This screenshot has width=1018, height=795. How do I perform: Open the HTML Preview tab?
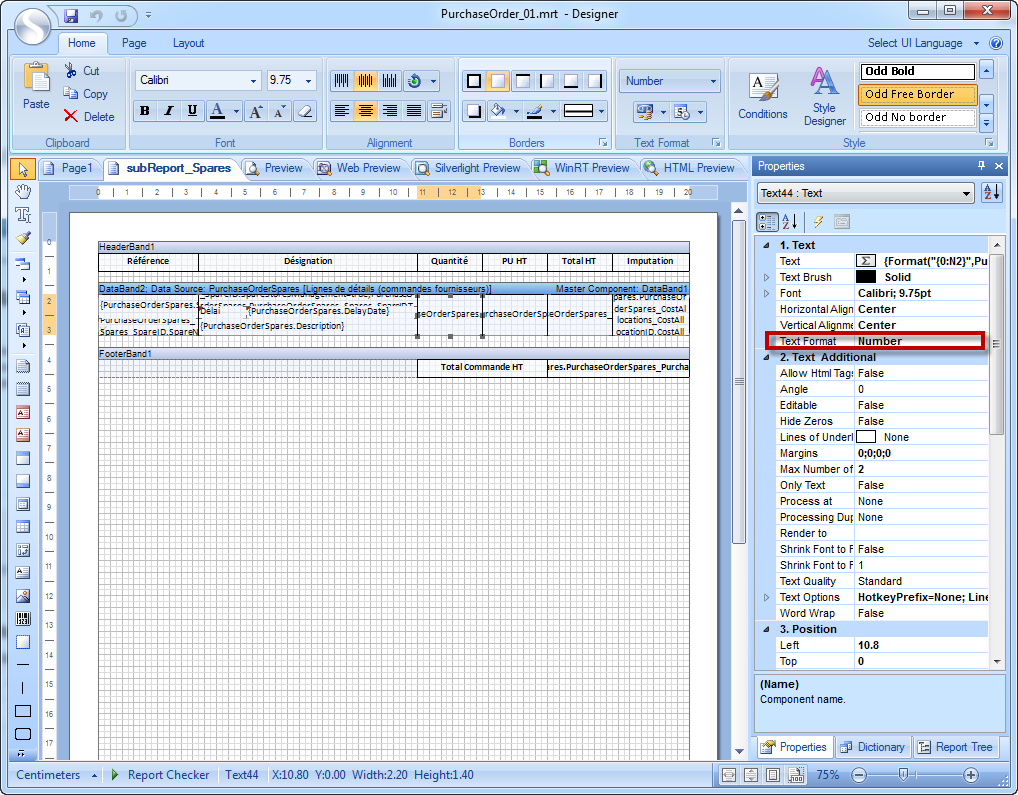coord(689,168)
